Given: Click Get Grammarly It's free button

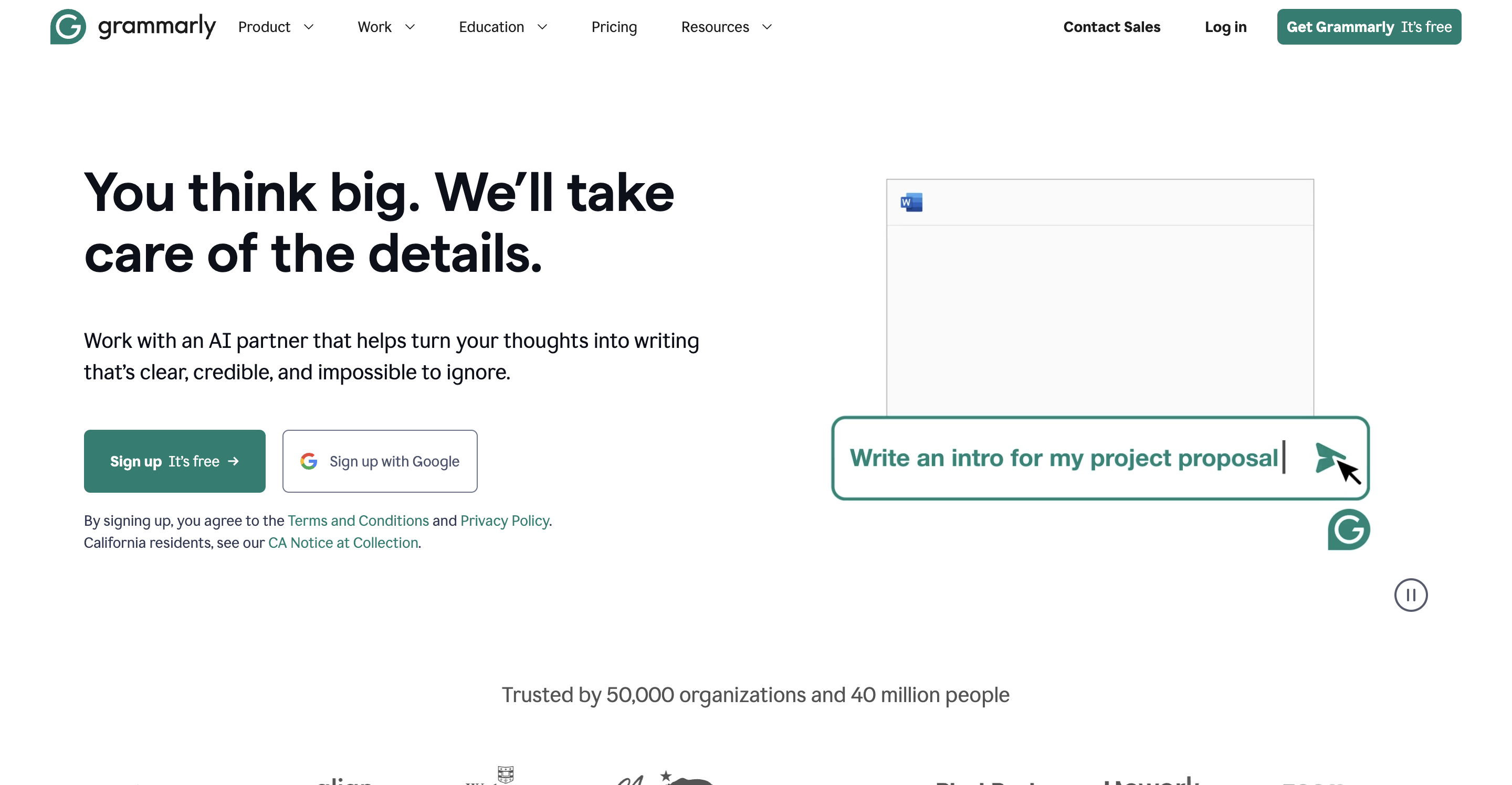Looking at the screenshot, I should point(1369,27).
